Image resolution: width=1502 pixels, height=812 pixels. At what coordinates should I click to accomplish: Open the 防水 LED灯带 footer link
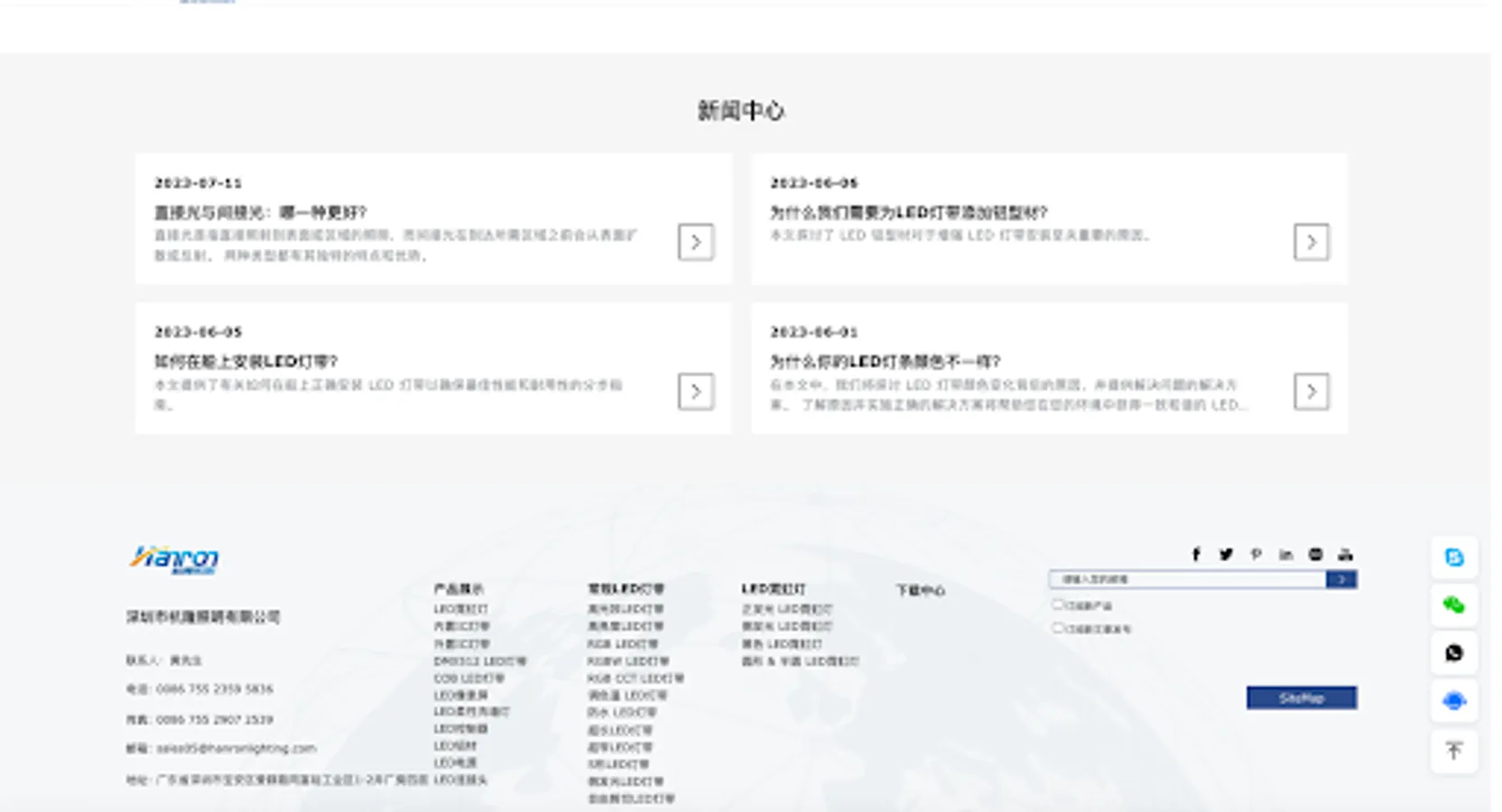(623, 713)
